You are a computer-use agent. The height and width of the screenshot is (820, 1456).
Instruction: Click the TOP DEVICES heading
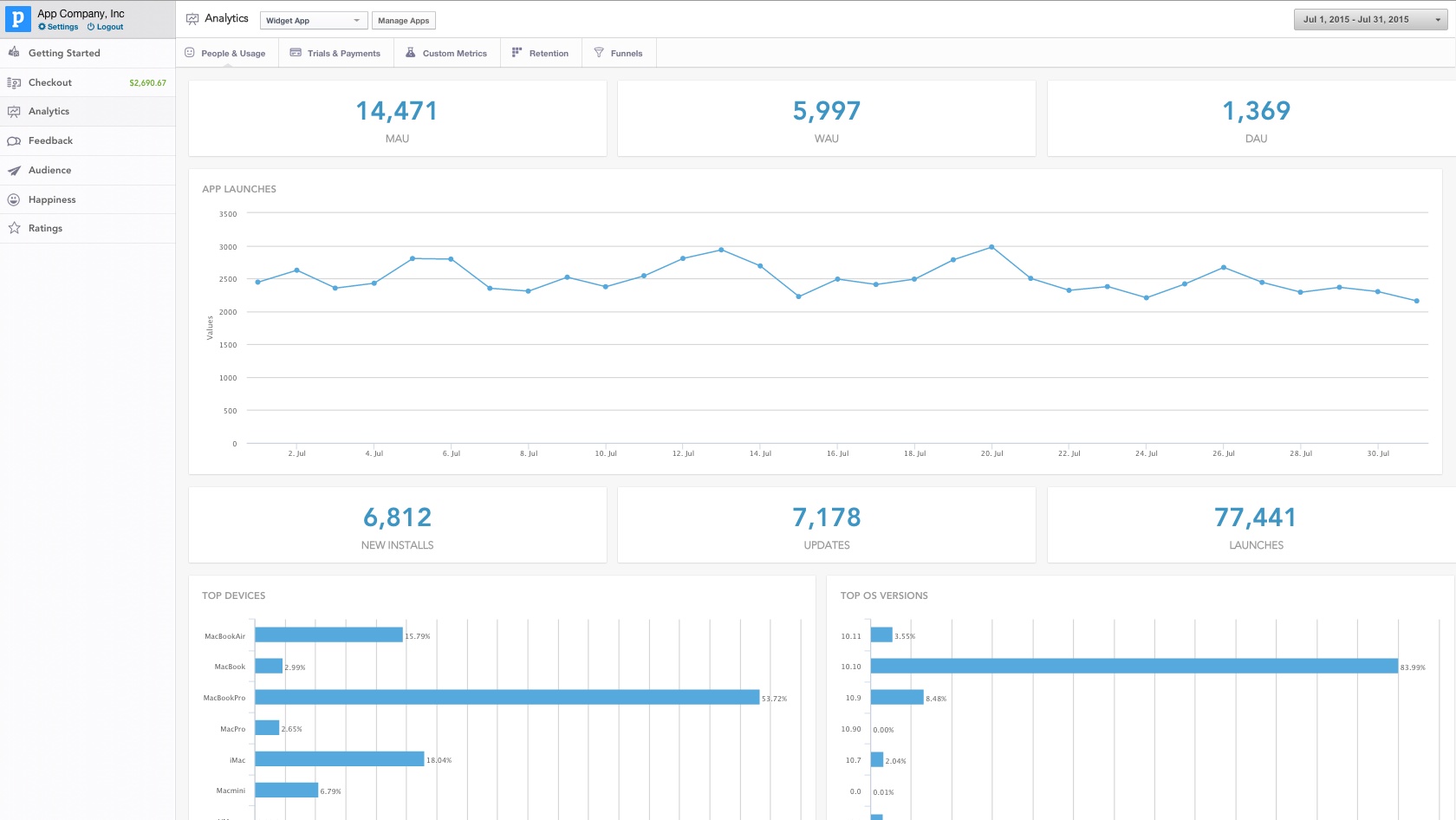234,595
